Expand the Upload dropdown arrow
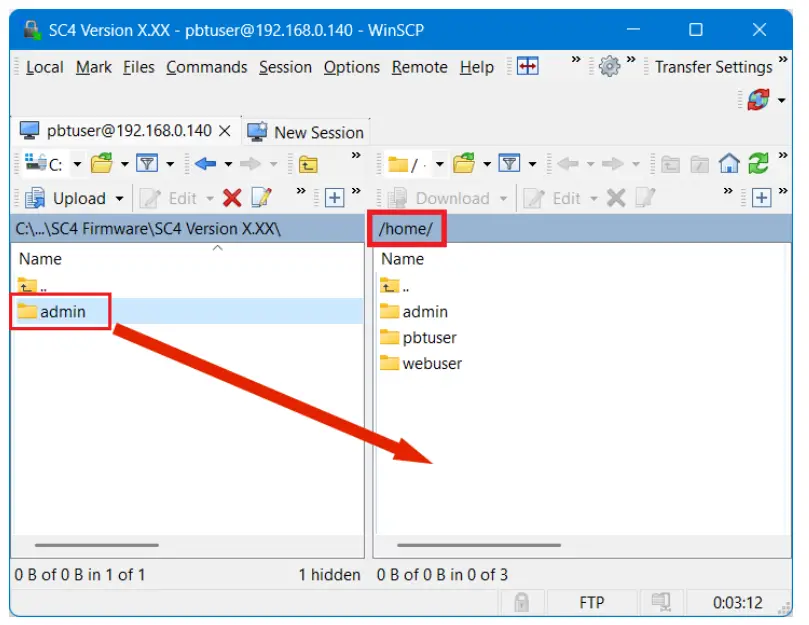This screenshot has height=625, width=809. coord(120,199)
